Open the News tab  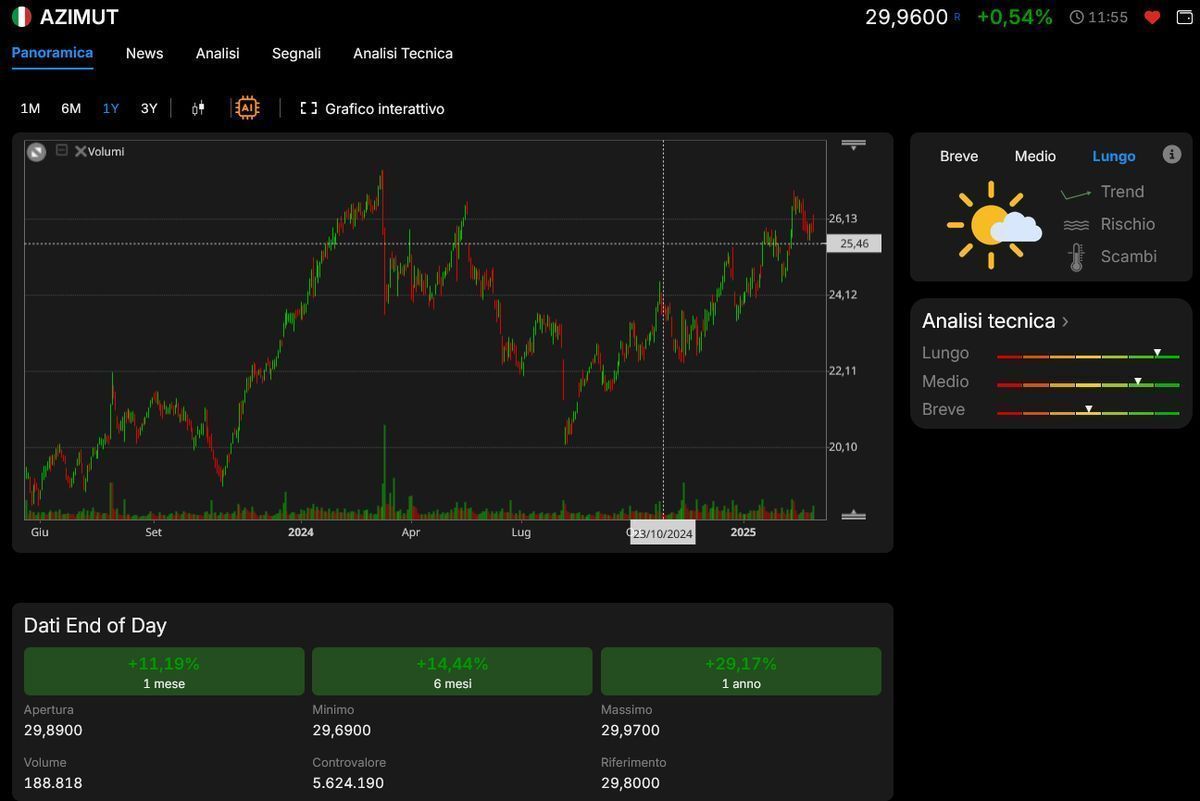(144, 53)
